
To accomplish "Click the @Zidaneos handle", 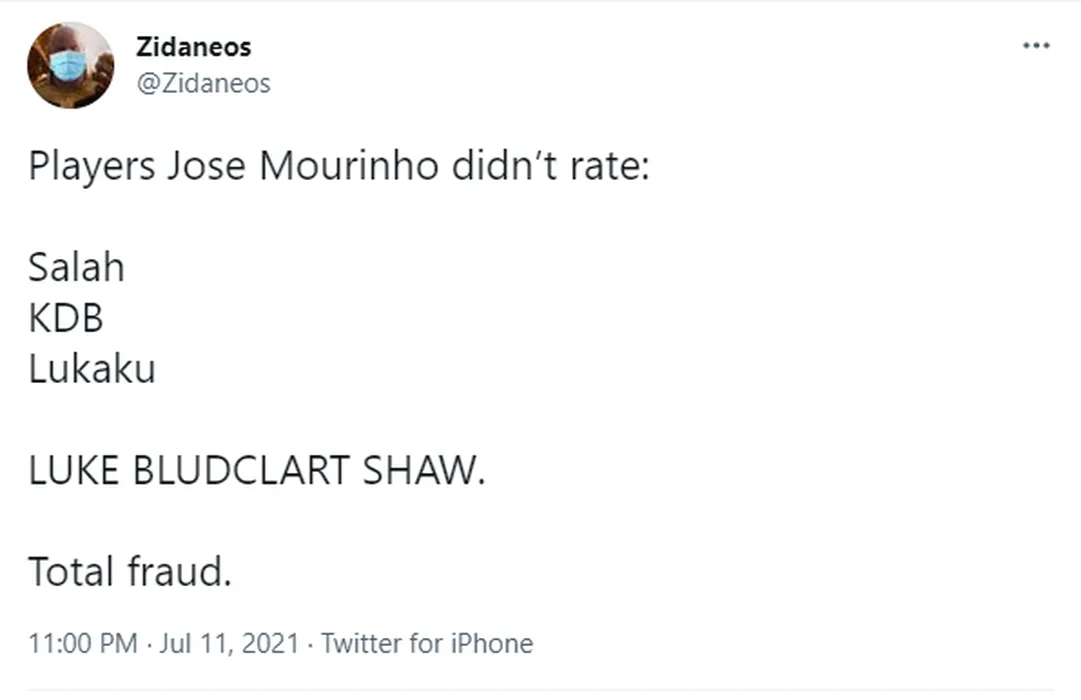I will coord(203,83).
